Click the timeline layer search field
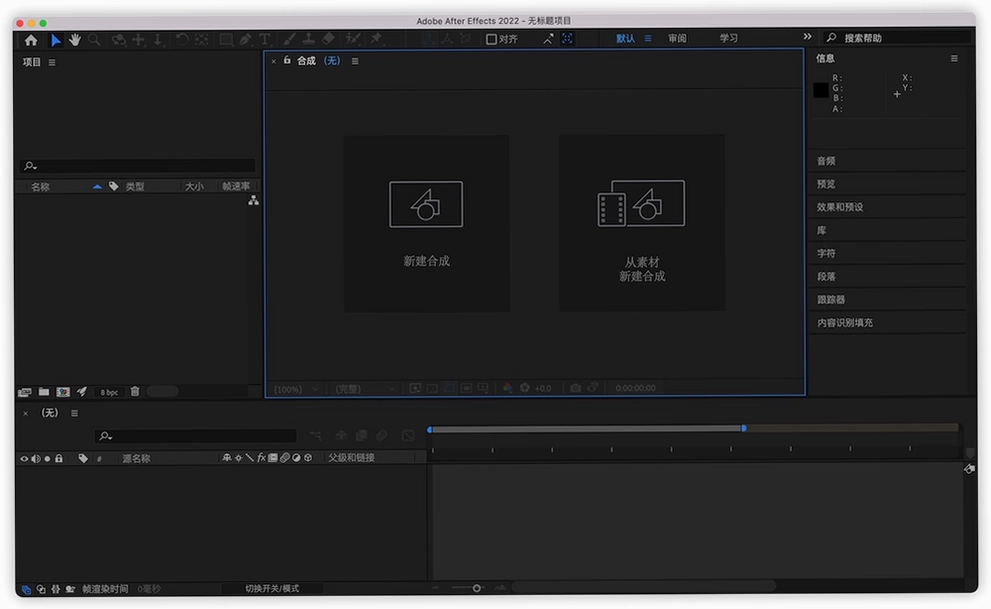This screenshot has width=991, height=609. pos(195,436)
